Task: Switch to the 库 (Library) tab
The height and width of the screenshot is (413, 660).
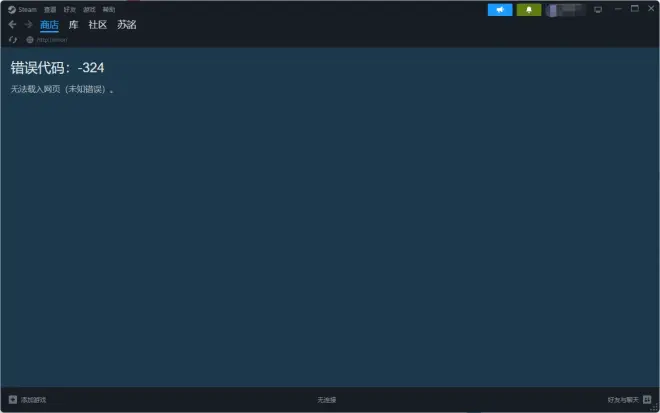Action: pos(73,25)
